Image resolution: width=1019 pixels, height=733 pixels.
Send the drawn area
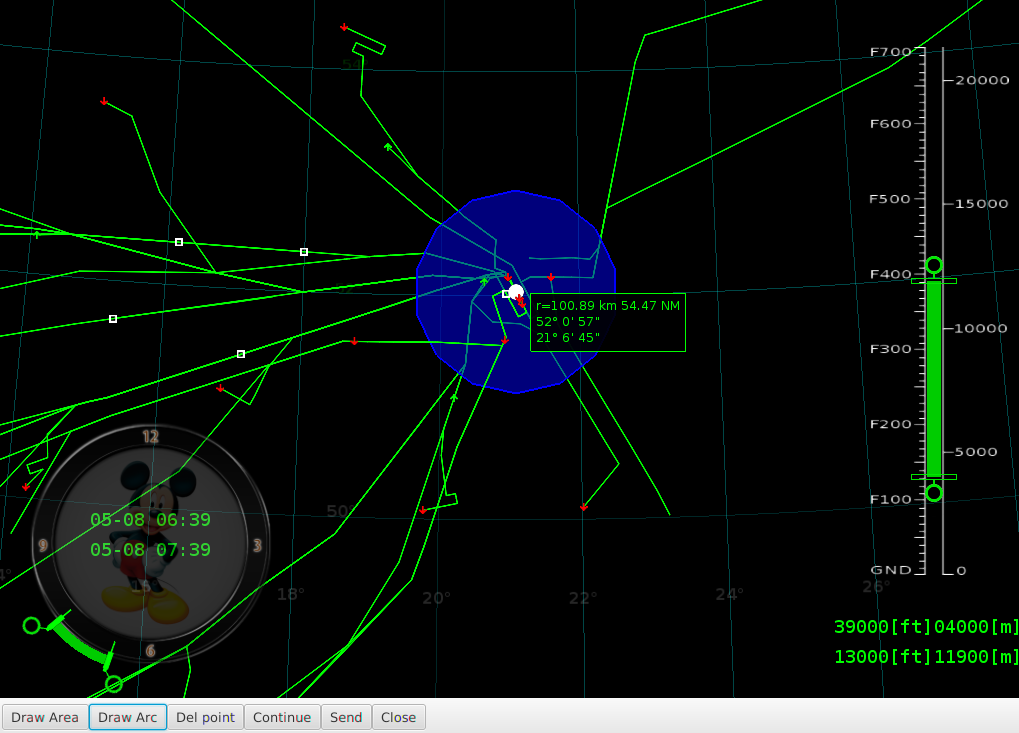pos(346,717)
